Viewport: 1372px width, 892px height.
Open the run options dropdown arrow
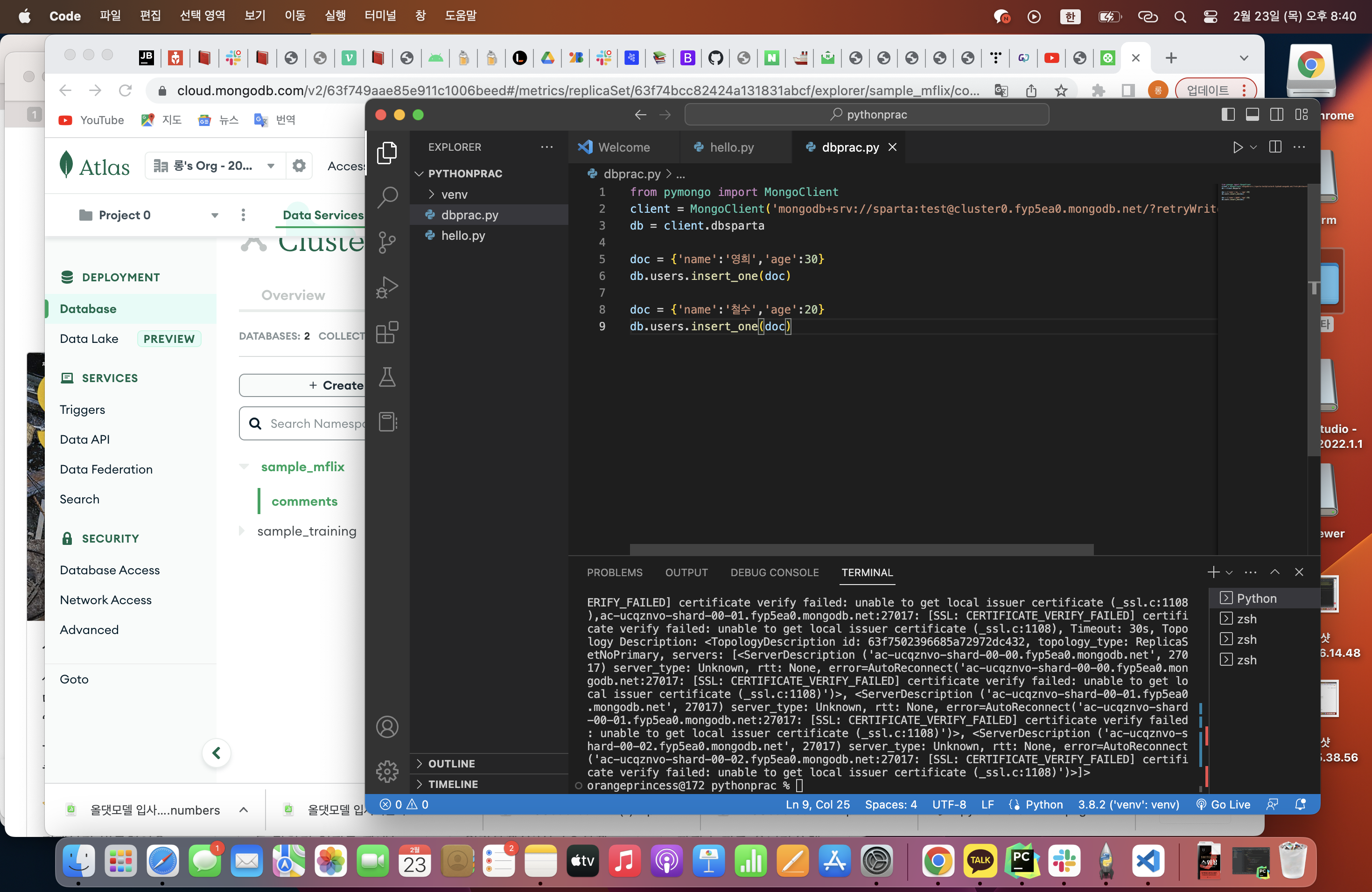pos(1253,147)
